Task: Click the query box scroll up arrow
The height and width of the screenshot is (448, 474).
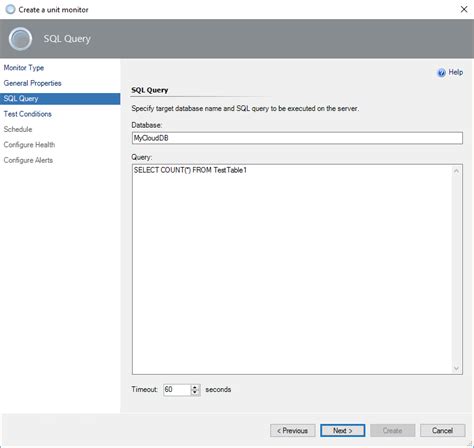Action: (x=456, y=171)
